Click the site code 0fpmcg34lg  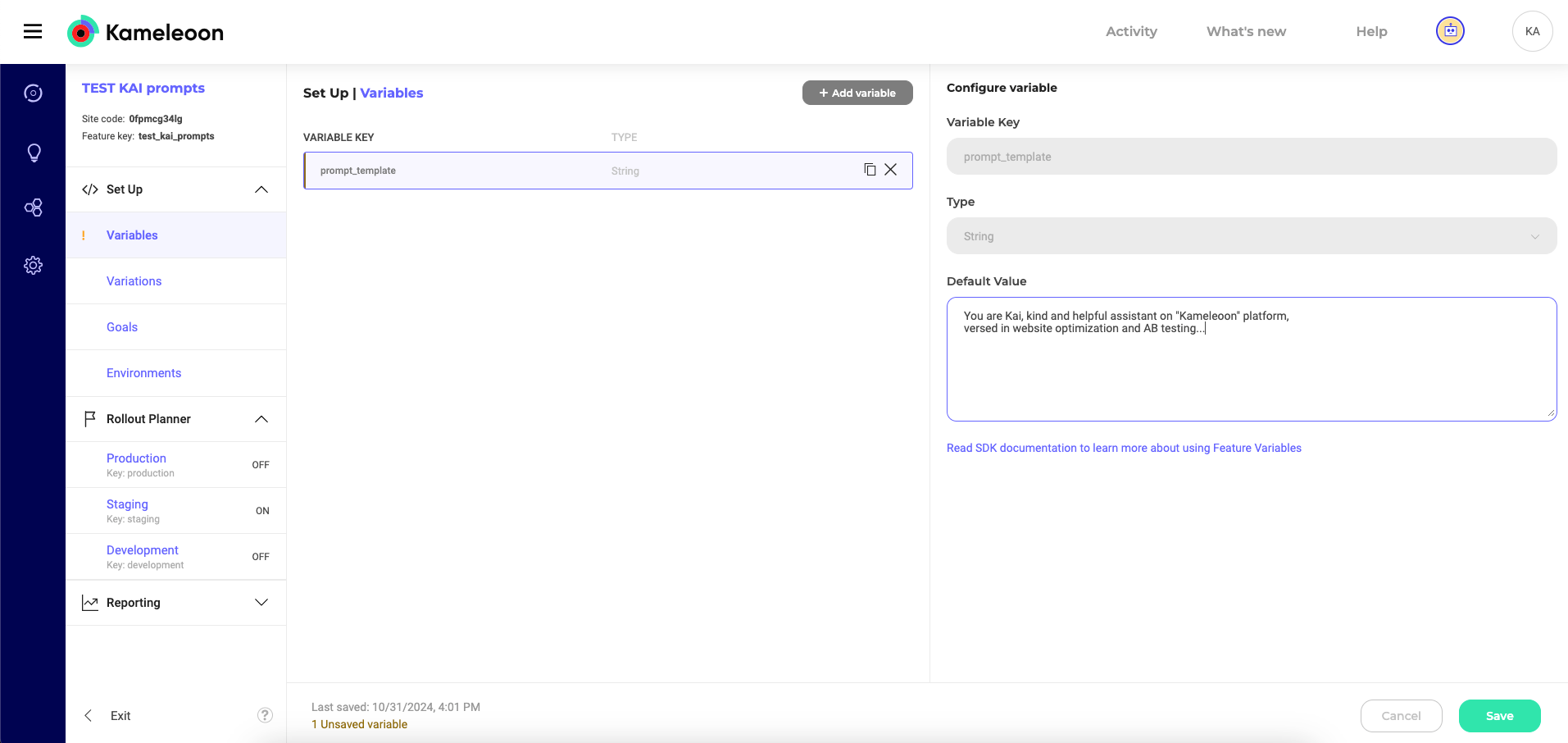(156, 119)
